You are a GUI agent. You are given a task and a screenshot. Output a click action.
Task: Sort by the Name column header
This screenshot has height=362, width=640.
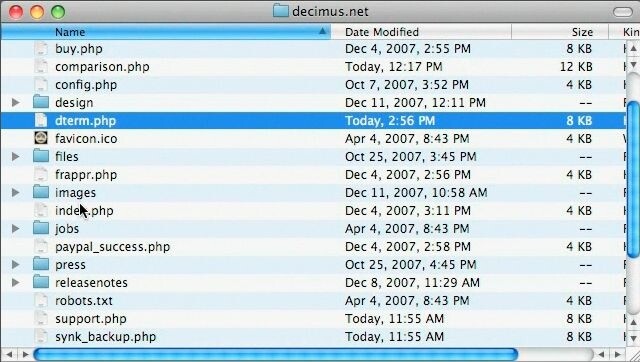click(166, 32)
